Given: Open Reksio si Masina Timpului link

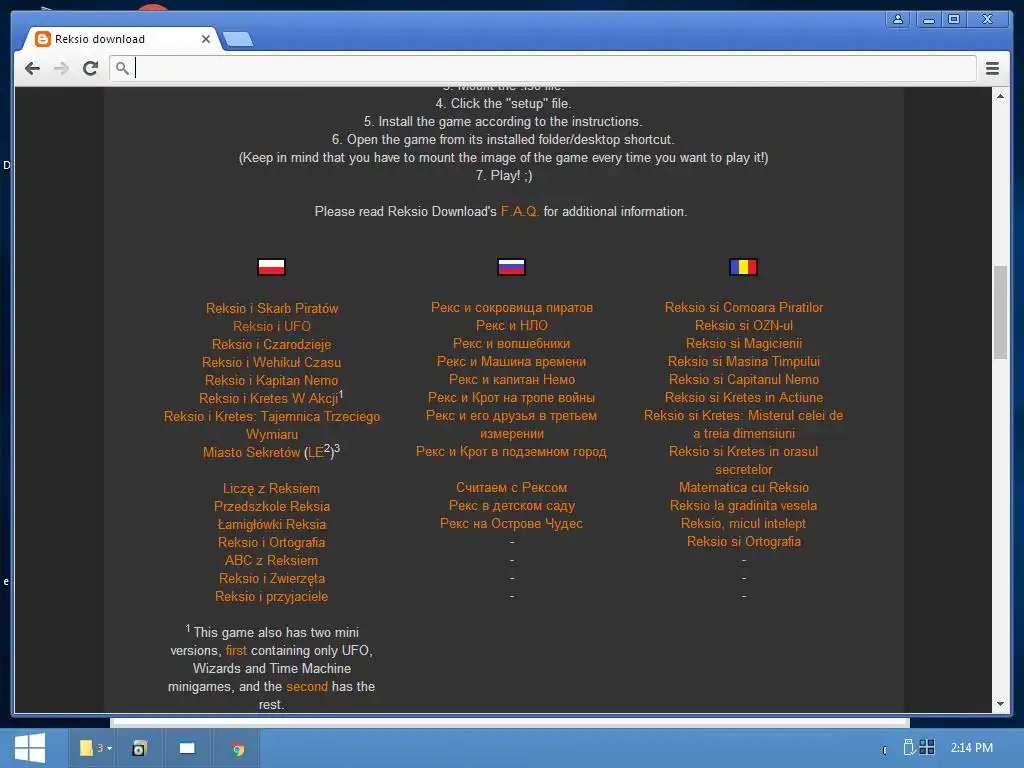Looking at the screenshot, I should tap(744, 361).
